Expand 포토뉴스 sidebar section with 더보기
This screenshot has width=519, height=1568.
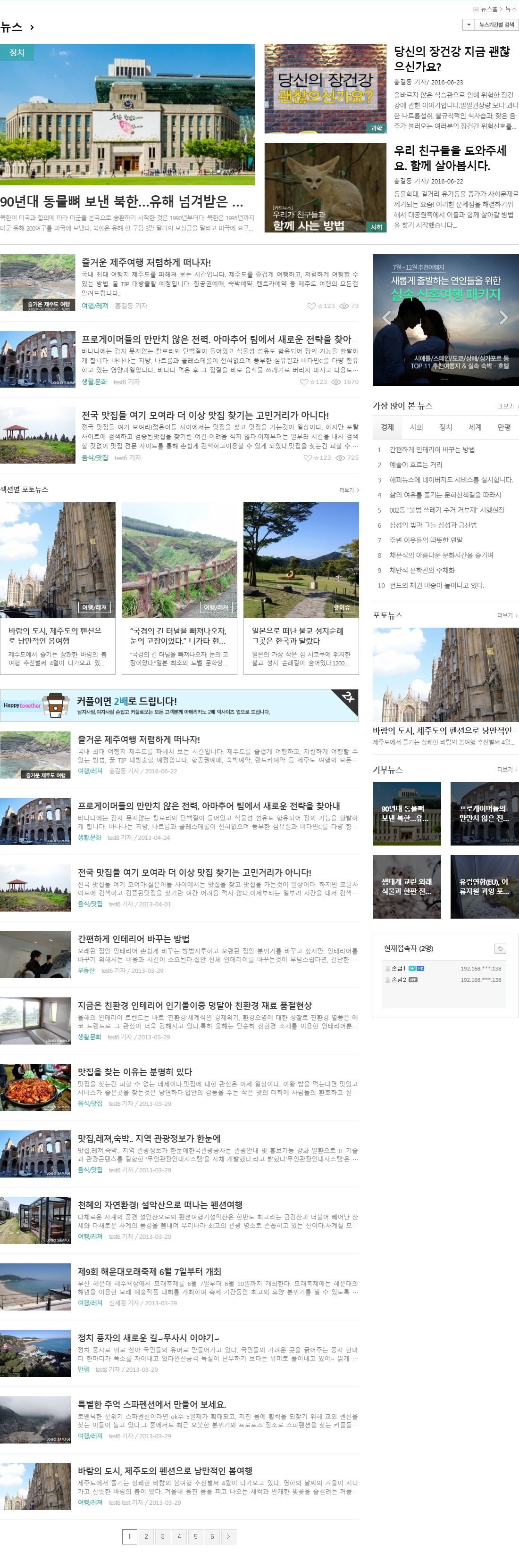(507, 615)
